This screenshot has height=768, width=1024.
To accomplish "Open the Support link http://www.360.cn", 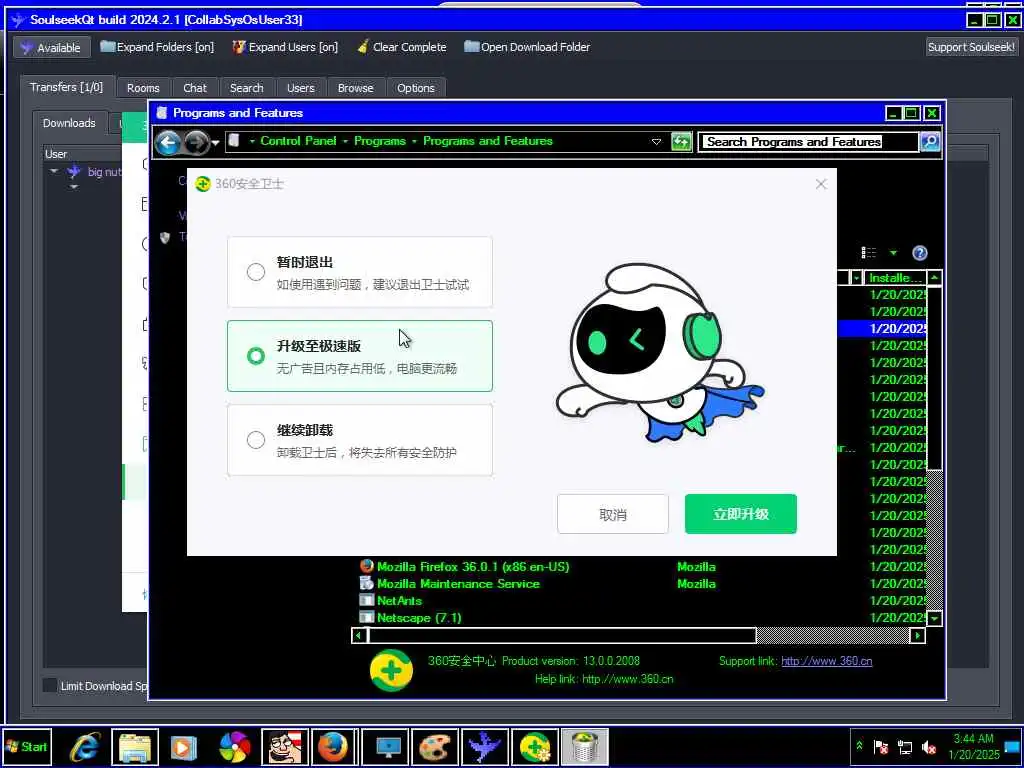I will (827, 661).
